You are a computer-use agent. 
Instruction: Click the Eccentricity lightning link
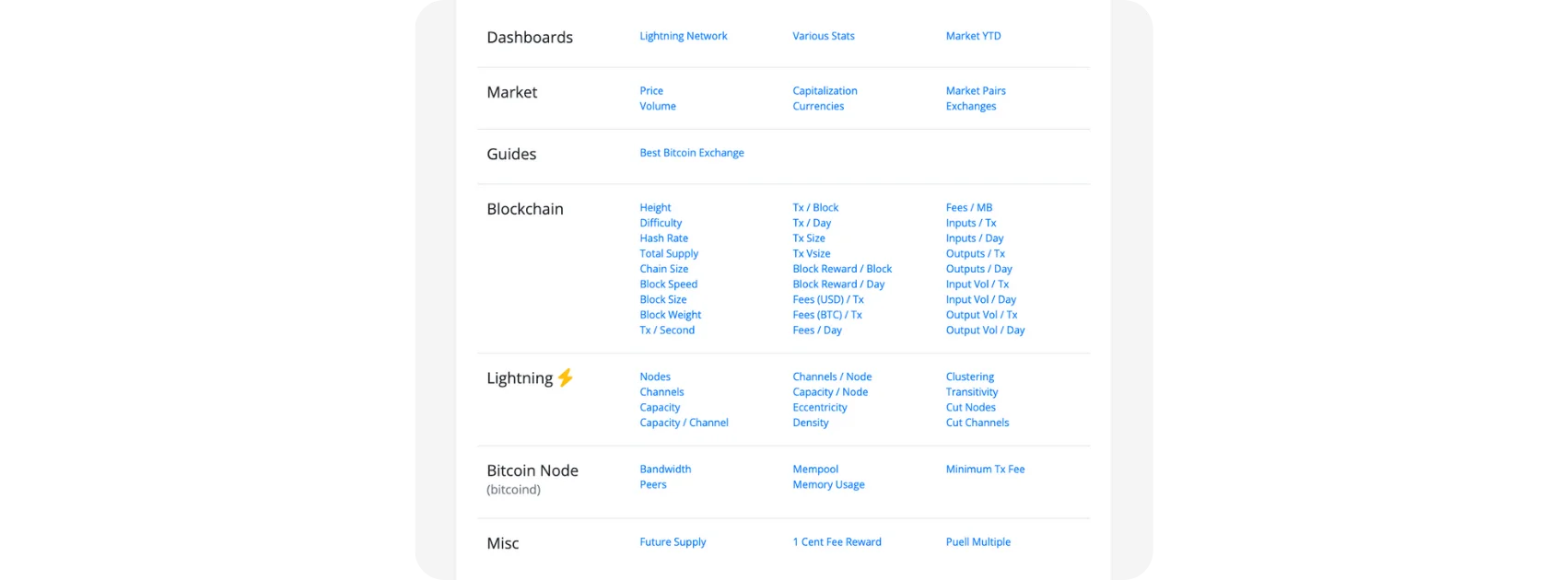[819, 408]
